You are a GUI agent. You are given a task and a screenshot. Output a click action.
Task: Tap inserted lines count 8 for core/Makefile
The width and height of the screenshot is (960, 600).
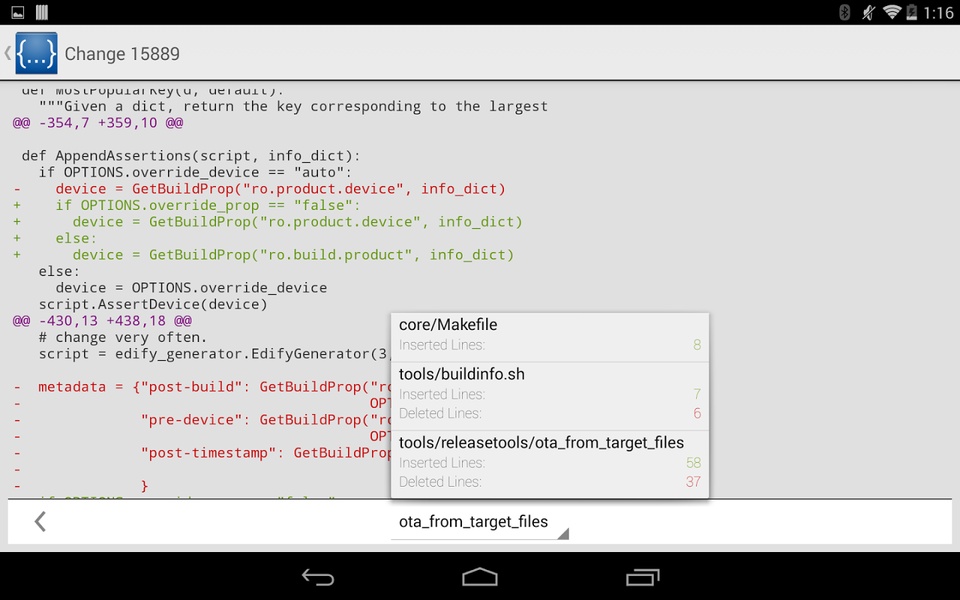point(697,345)
